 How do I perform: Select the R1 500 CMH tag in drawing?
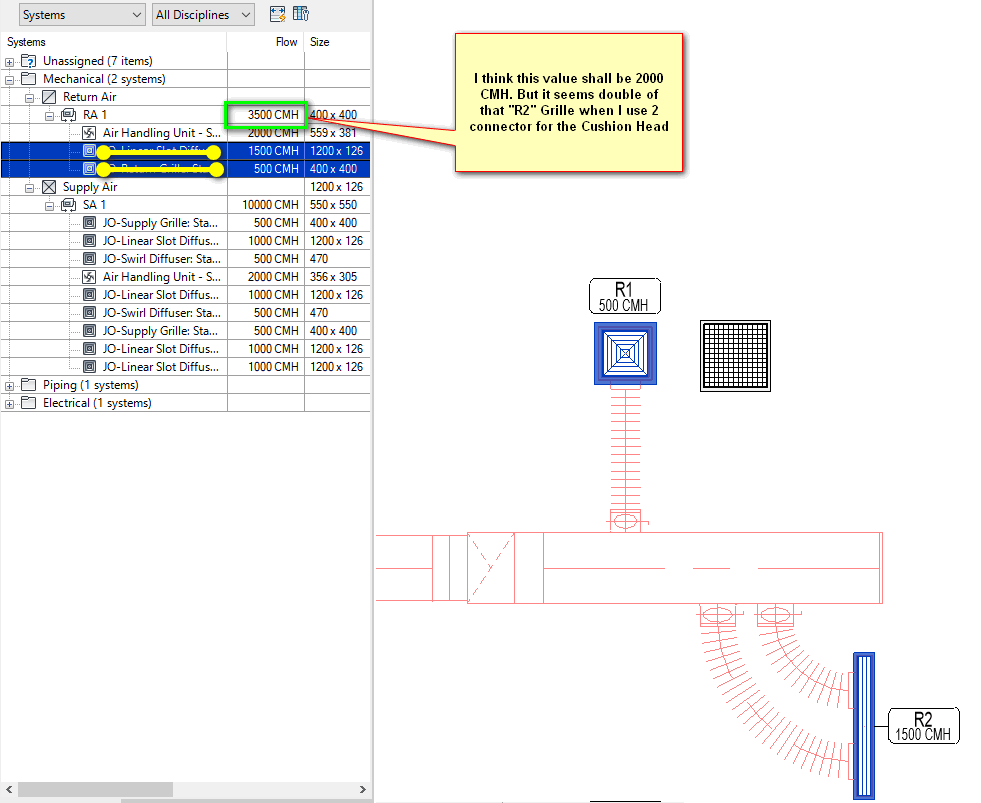click(624, 296)
